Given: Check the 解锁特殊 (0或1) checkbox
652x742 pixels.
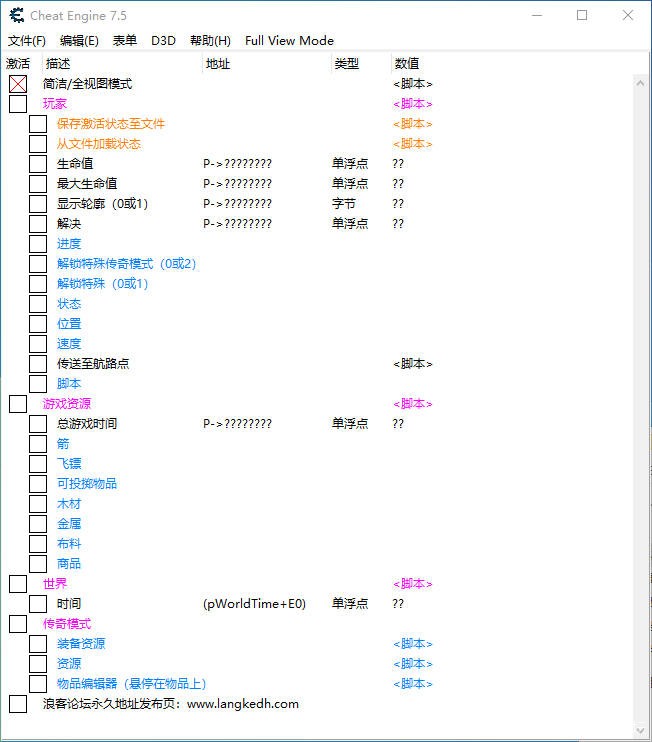Looking at the screenshot, I should click(x=38, y=284).
